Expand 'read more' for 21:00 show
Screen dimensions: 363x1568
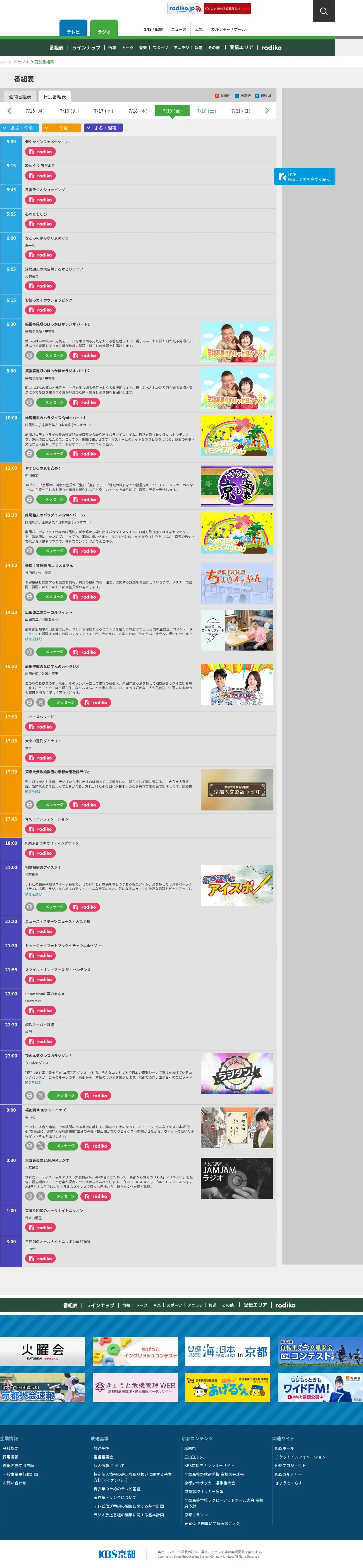(34, 894)
